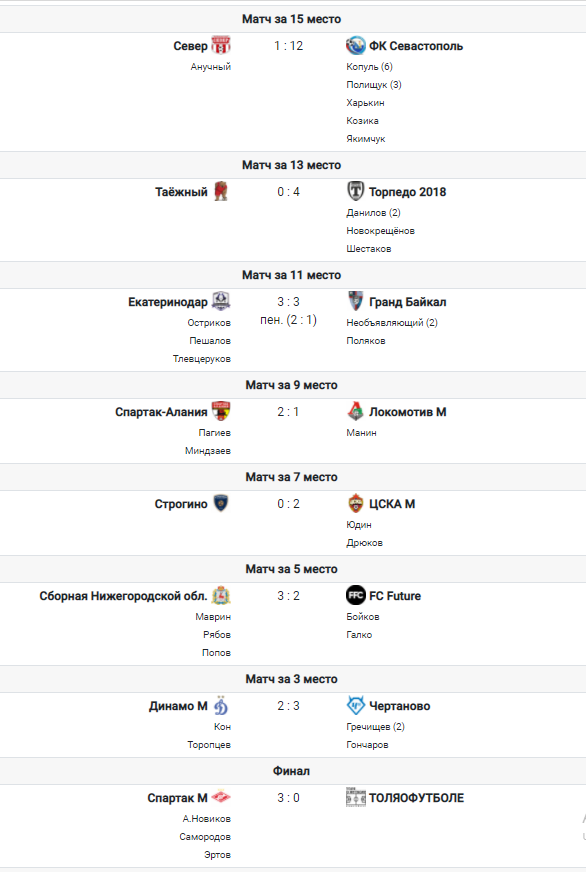Click the ЦСКА М emblem
The image size is (586, 872).
coord(355,503)
